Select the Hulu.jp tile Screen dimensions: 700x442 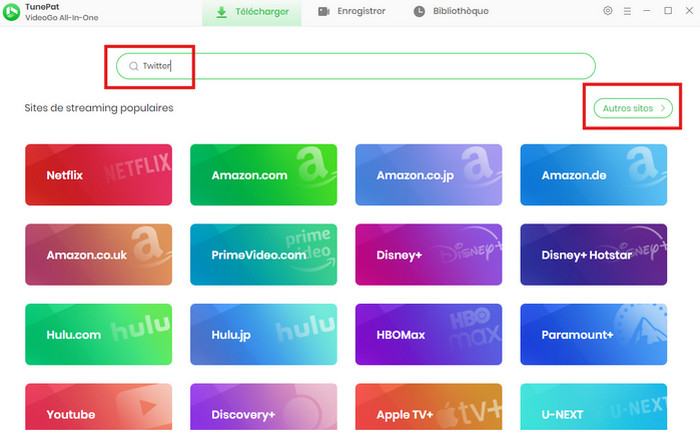263,334
